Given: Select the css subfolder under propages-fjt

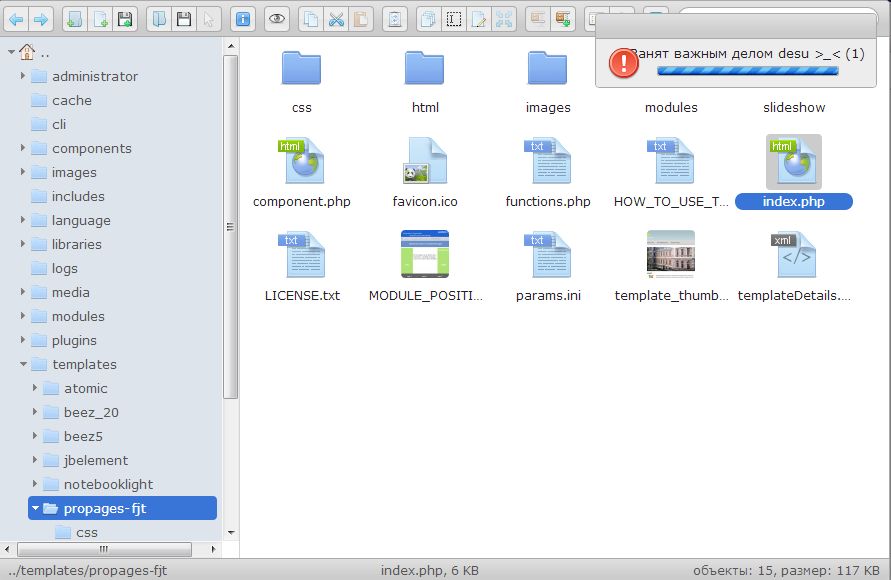Looking at the screenshot, I should pos(77,532).
